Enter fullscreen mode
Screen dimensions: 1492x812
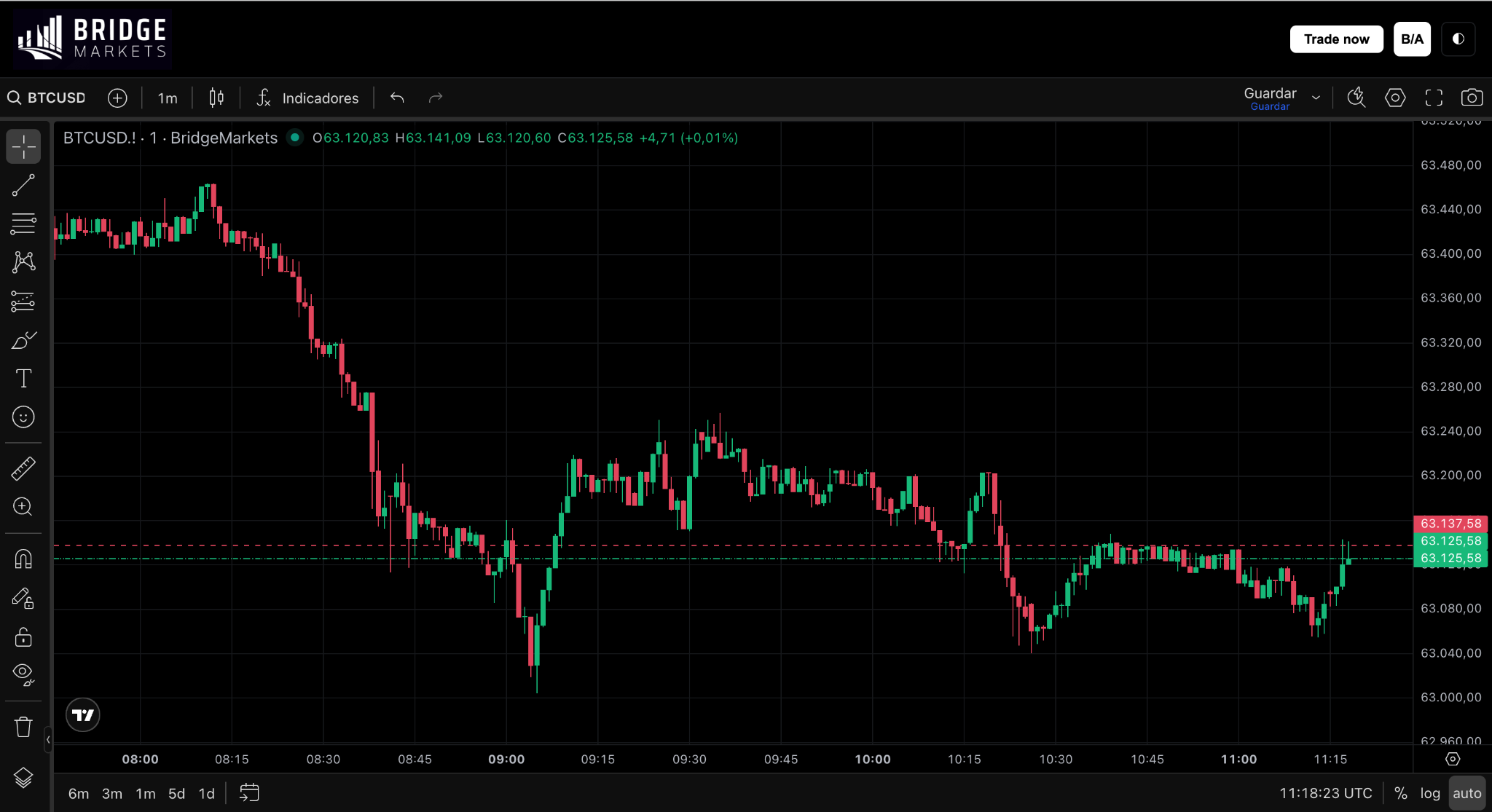click(1434, 98)
